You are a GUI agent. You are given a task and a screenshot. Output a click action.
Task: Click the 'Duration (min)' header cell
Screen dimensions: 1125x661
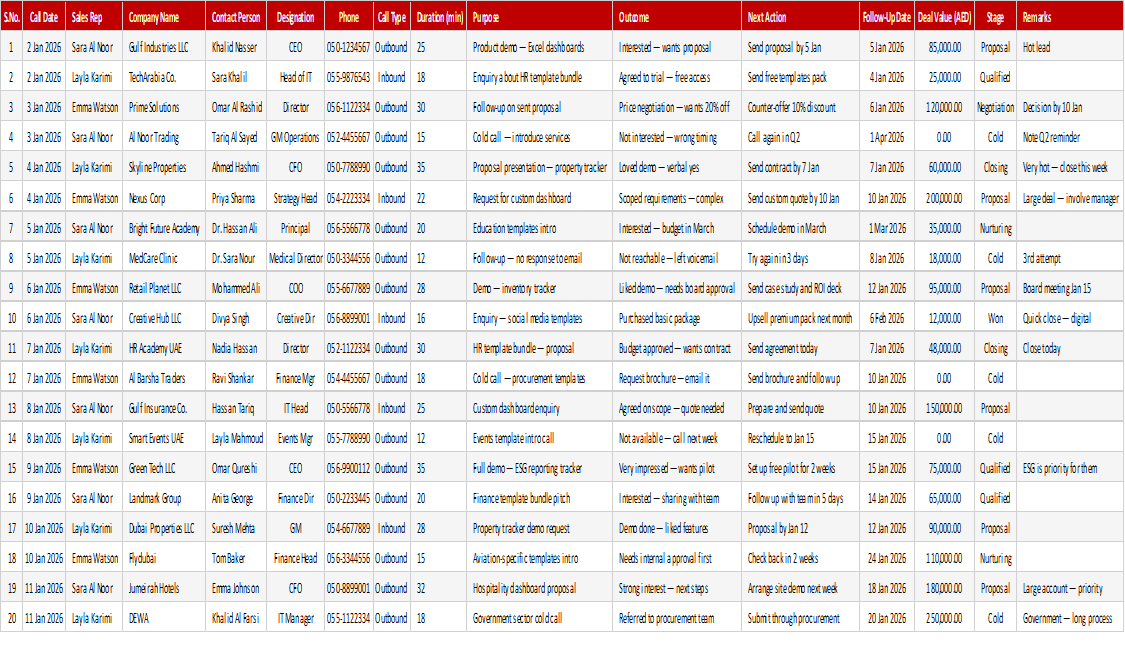click(439, 17)
